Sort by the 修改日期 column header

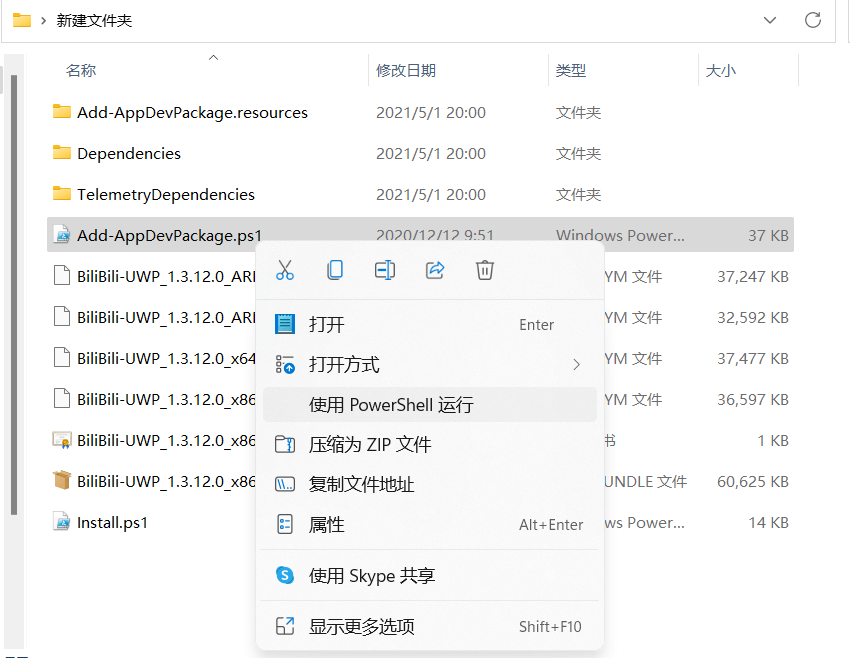(x=406, y=70)
